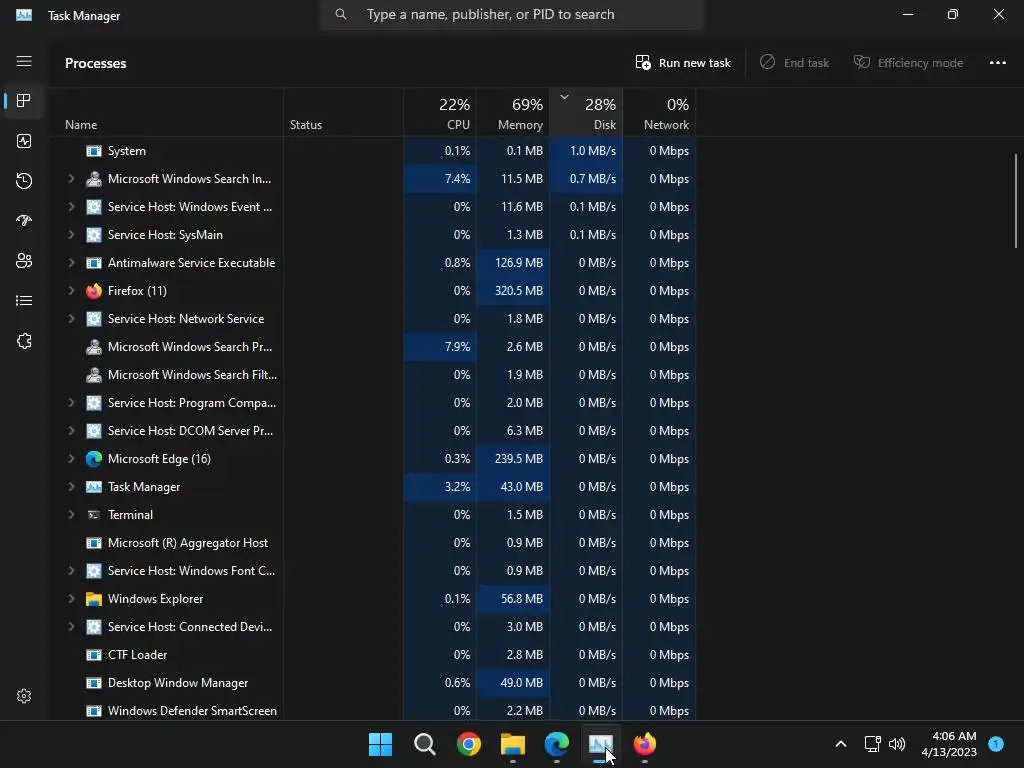This screenshot has height=768, width=1024.
Task: Select Microsoft (R) Aggregator Host row
Action: (x=374, y=543)
